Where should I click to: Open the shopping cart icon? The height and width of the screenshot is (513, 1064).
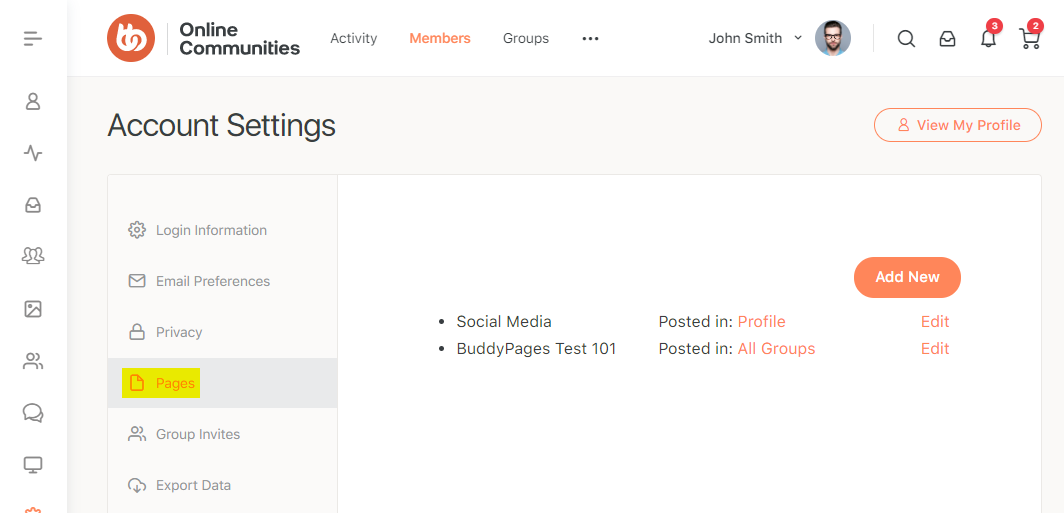point(1029,39)
